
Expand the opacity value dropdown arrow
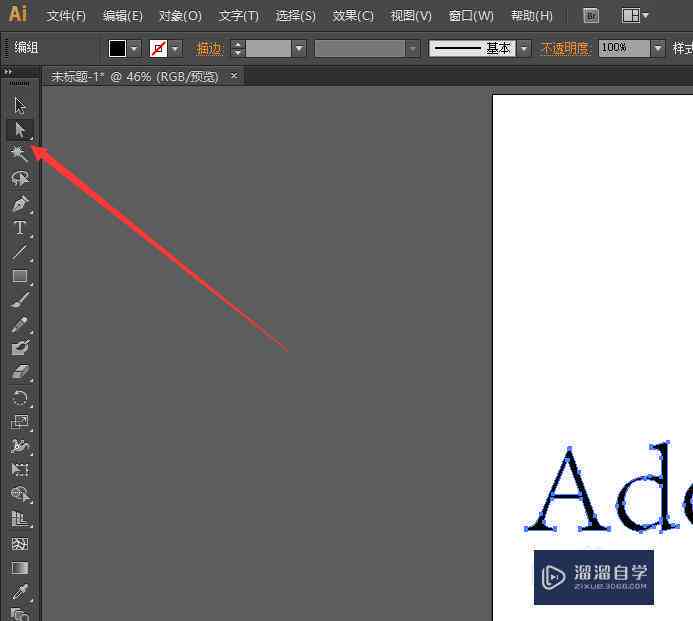pyautogui.click(x=658, y=48)
